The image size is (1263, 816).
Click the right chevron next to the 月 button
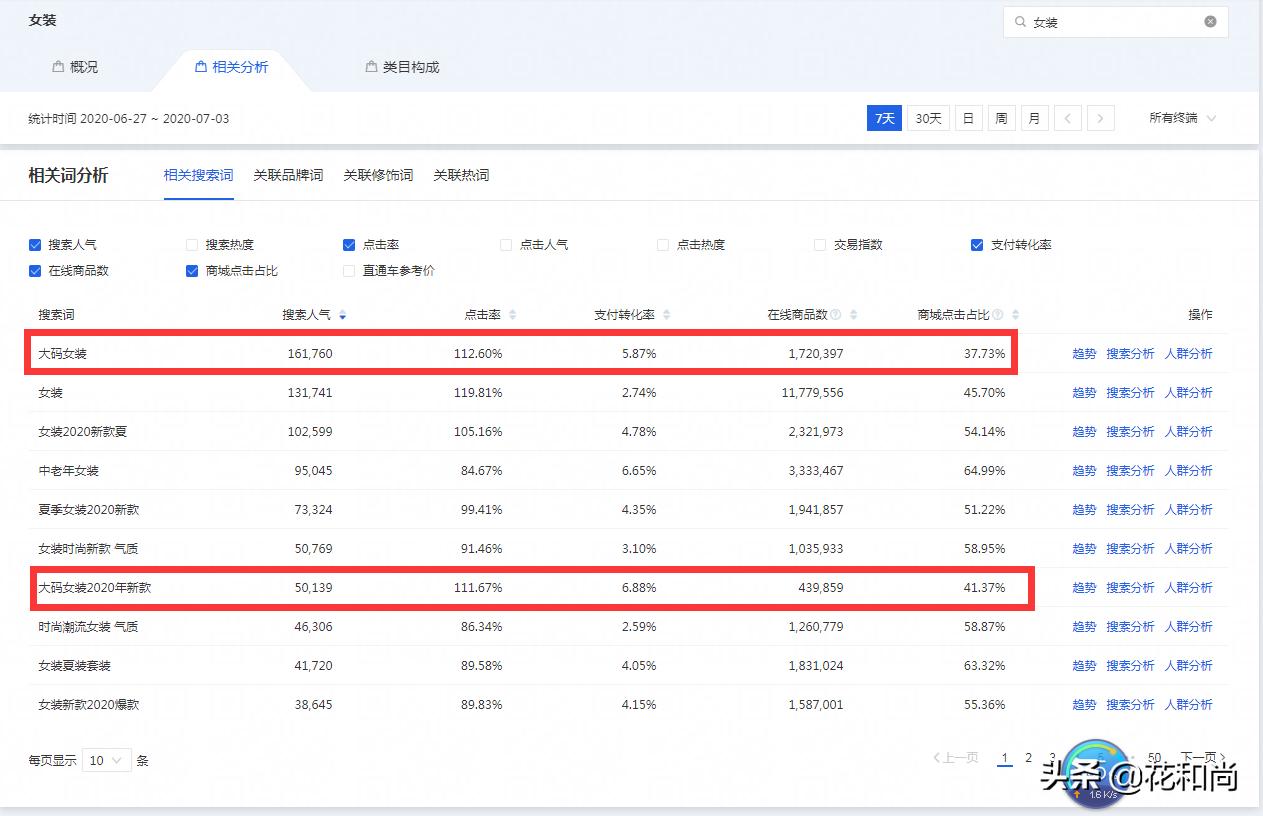pos(1101,117)
